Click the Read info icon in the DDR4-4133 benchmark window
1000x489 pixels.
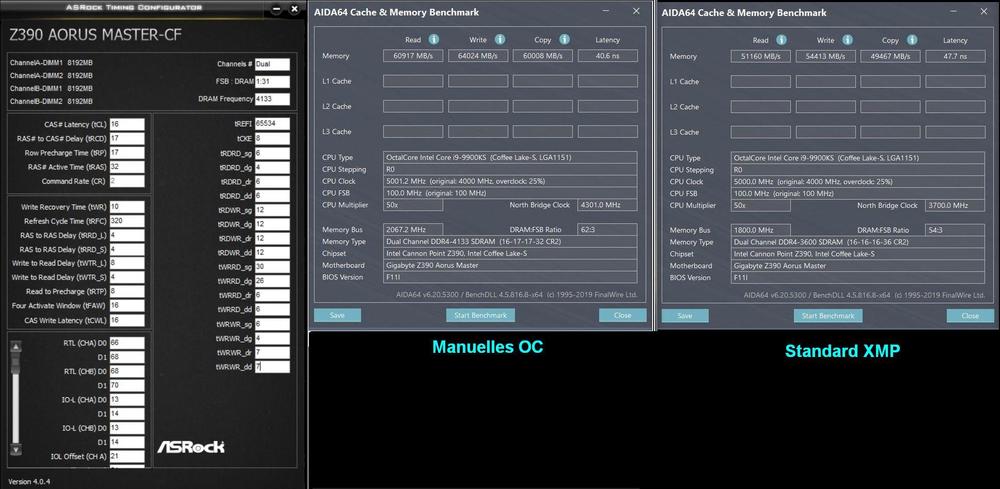(434, 40)
